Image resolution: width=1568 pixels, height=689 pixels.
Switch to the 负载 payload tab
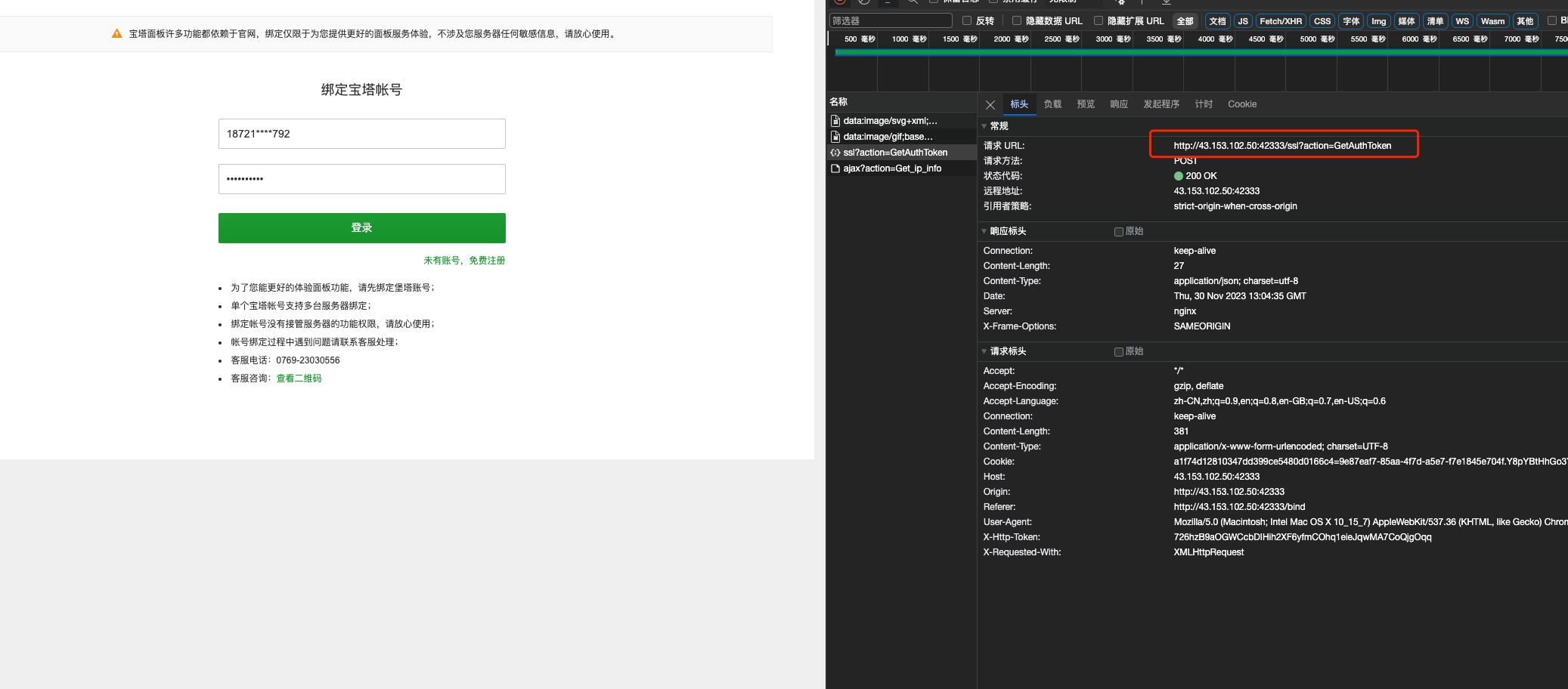1052,104
